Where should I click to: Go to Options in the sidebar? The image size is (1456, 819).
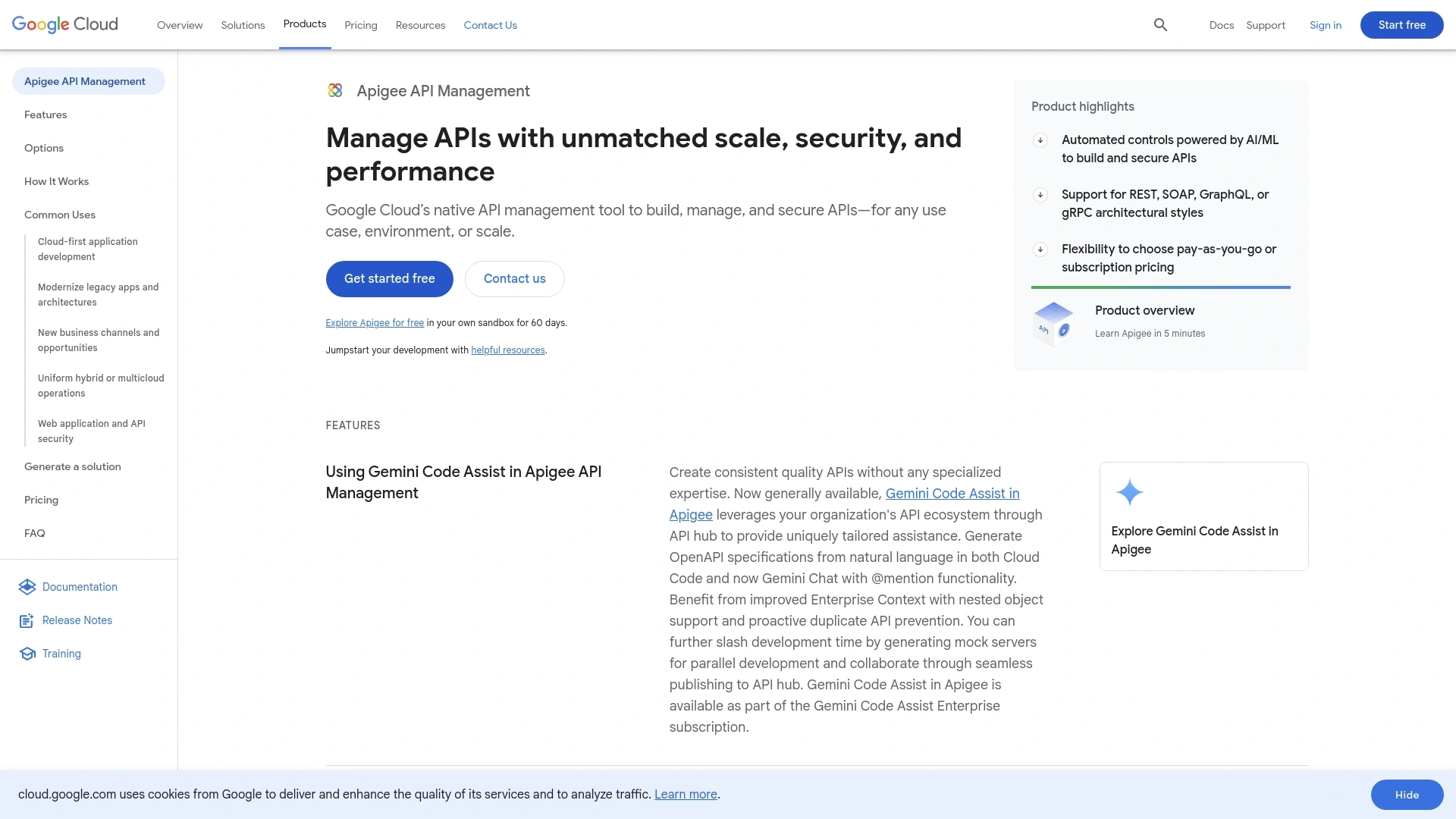[x=44, y=148]
